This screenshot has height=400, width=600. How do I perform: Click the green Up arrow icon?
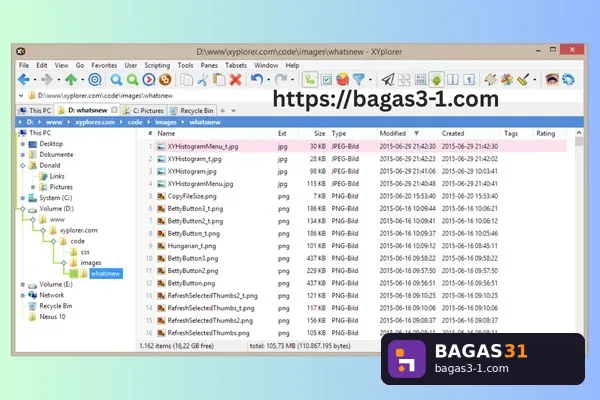(71, 80)
